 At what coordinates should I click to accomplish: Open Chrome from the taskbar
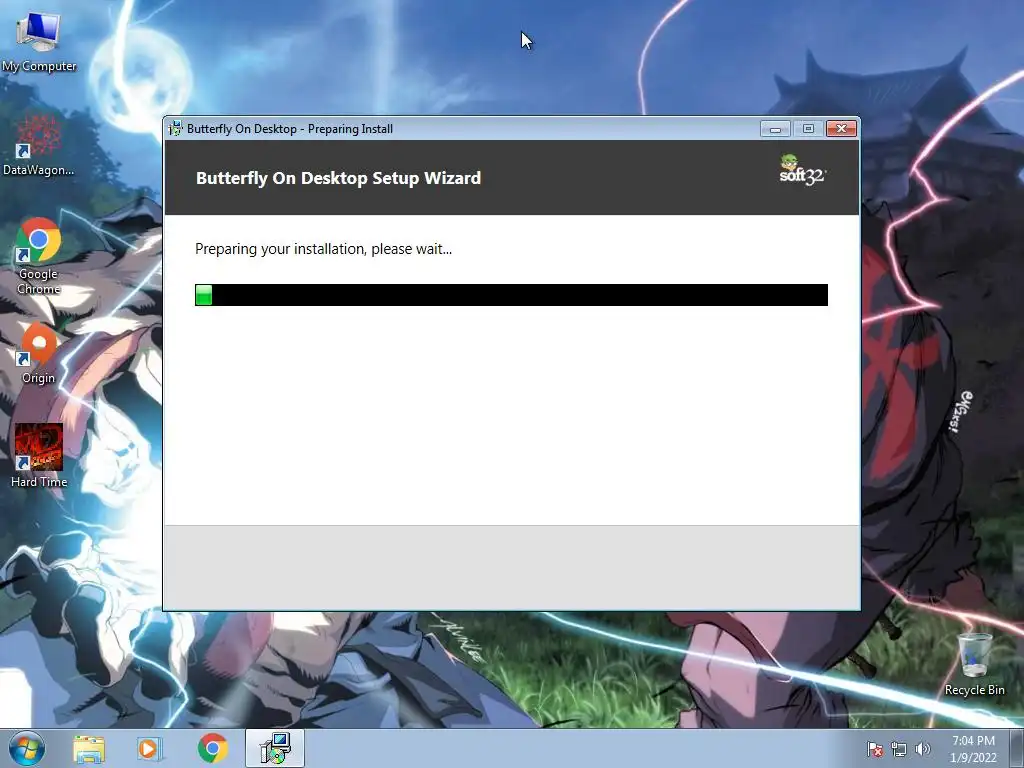(213, 749)
